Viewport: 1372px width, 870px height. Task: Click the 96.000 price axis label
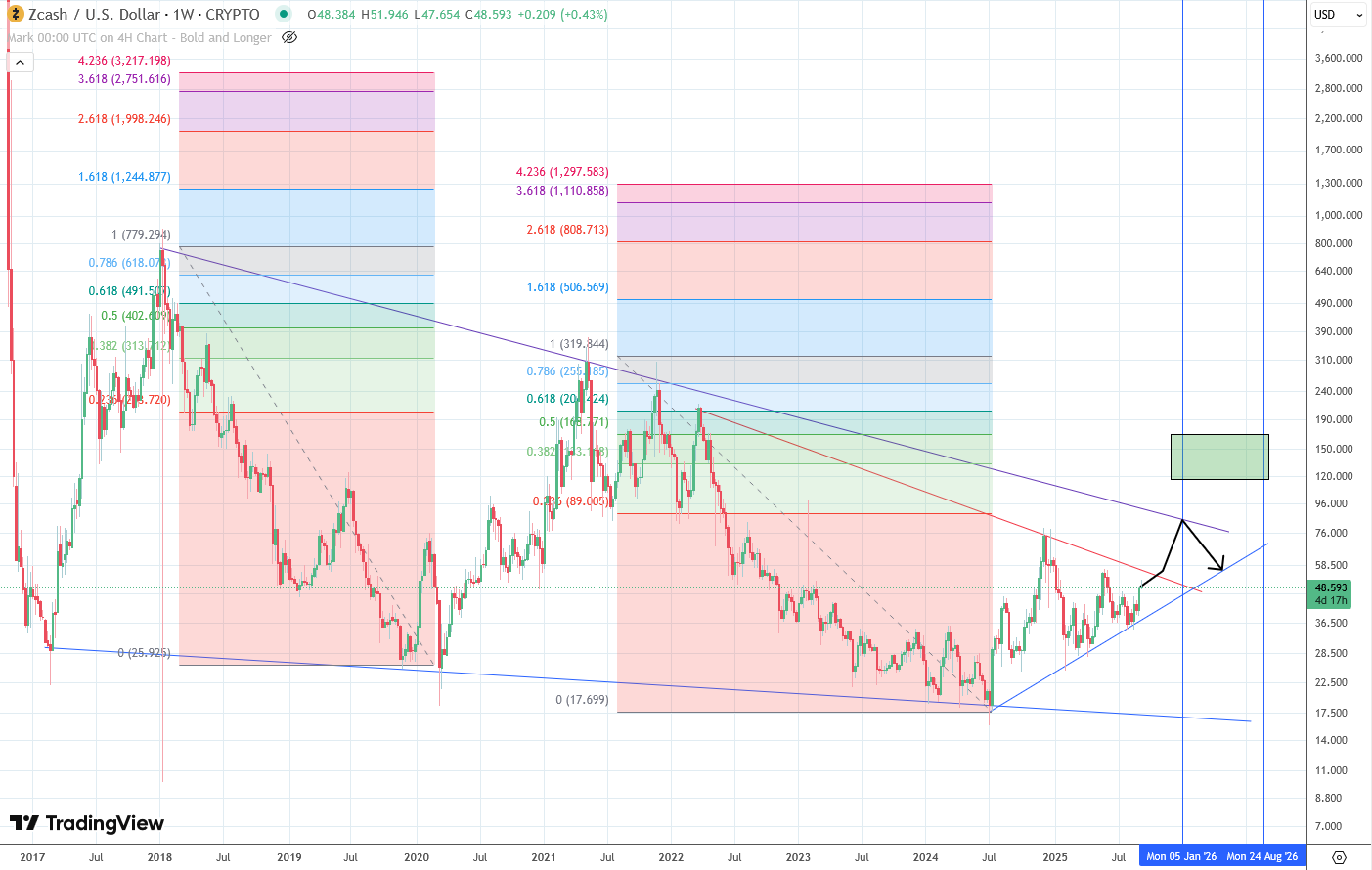(1332, 503)
